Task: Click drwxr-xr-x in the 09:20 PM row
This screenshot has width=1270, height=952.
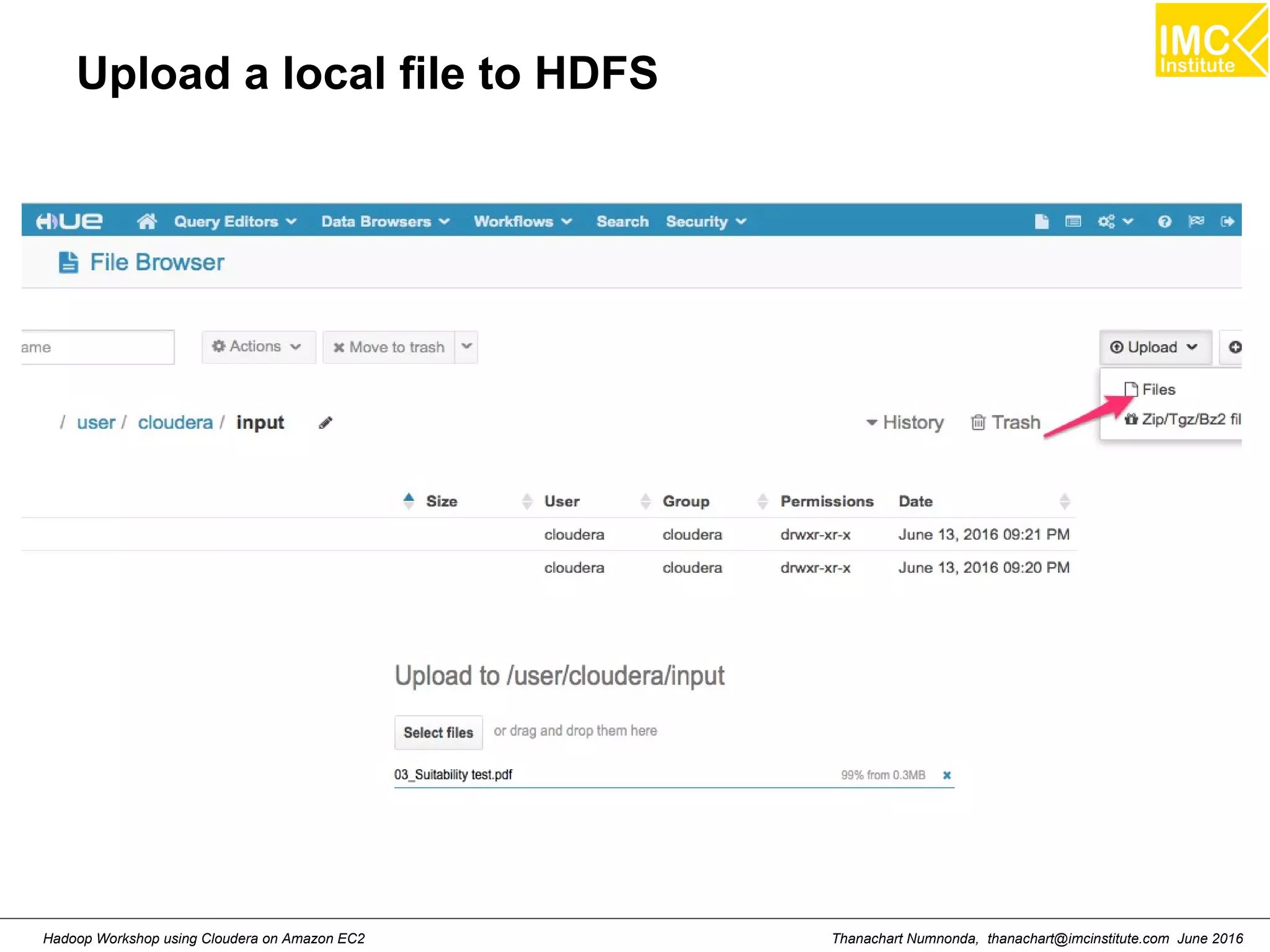Action: point(815,568)
